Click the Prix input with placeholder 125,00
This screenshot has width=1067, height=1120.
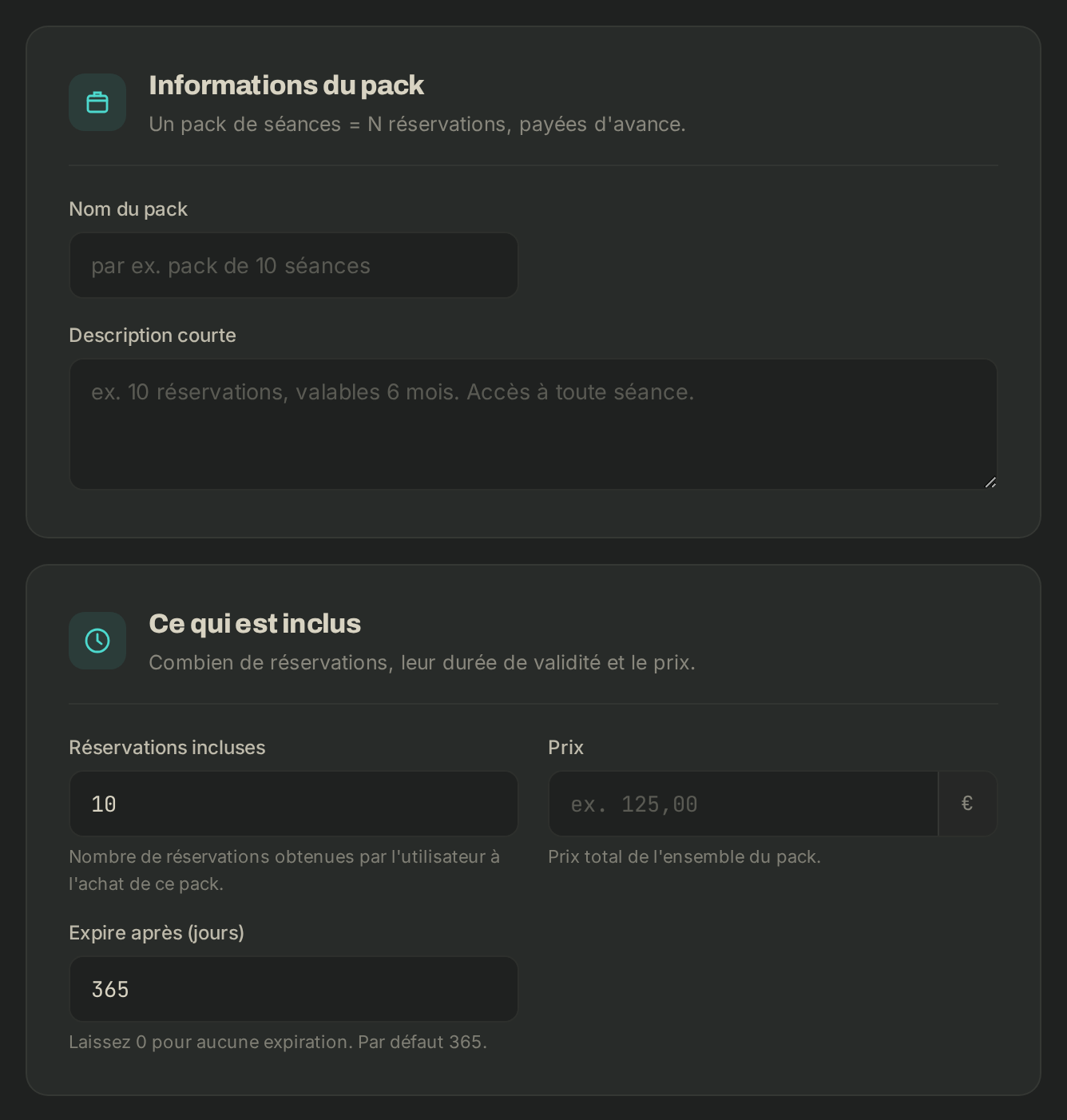pyautogui.click(x=743, y=804)
